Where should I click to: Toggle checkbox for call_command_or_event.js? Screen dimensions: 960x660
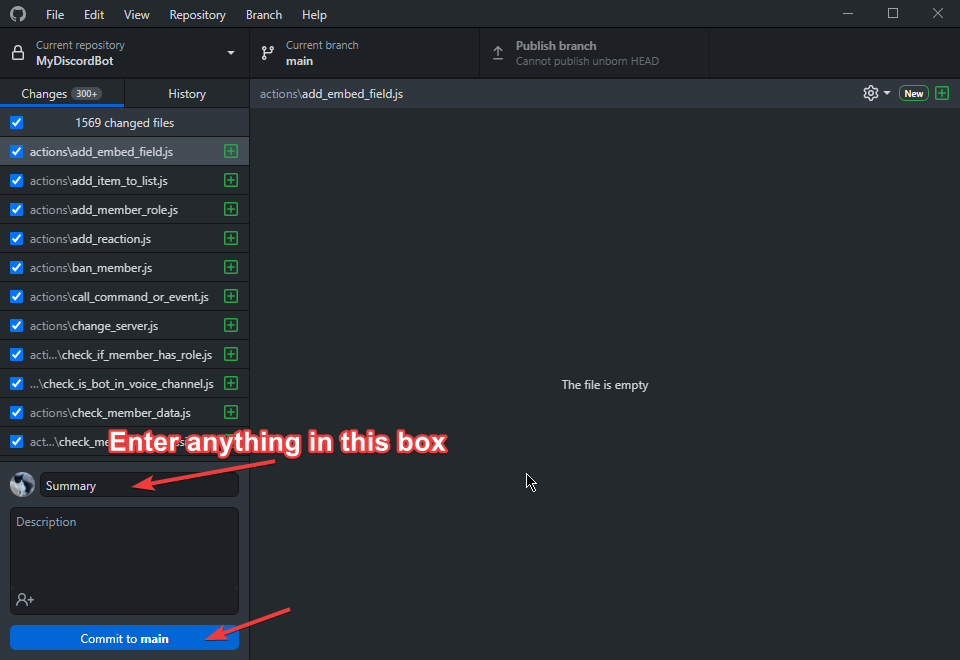click(16, 297)
